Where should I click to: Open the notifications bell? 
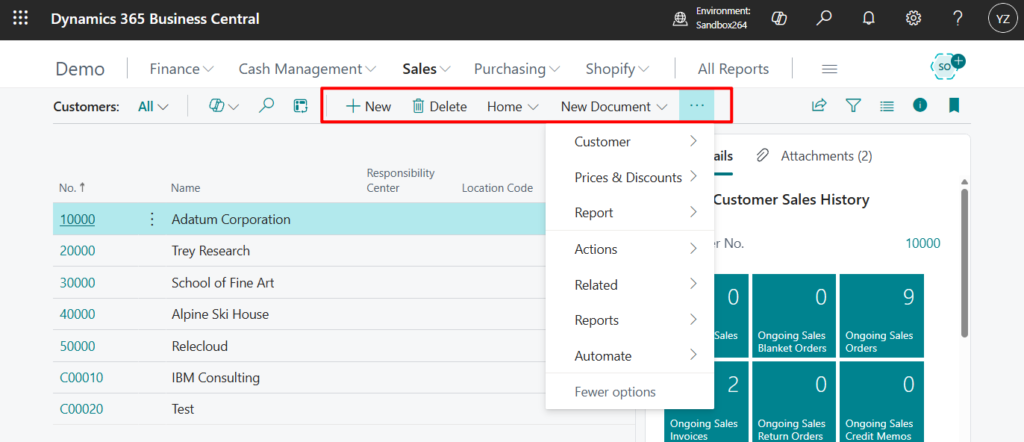coord(869,19)
